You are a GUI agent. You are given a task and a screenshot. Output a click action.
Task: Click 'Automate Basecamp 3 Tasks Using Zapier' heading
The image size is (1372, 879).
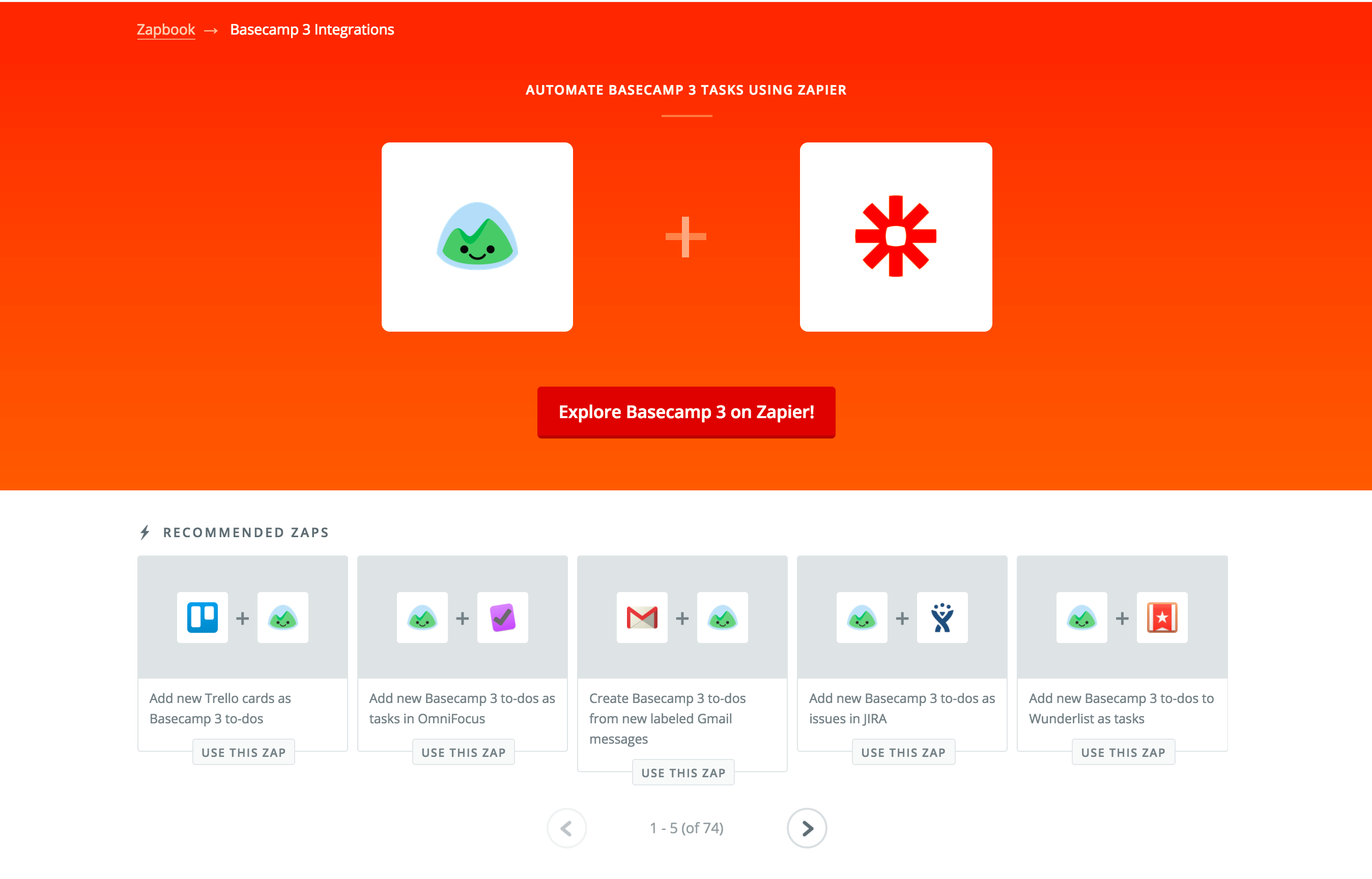[x=685, y=90]
